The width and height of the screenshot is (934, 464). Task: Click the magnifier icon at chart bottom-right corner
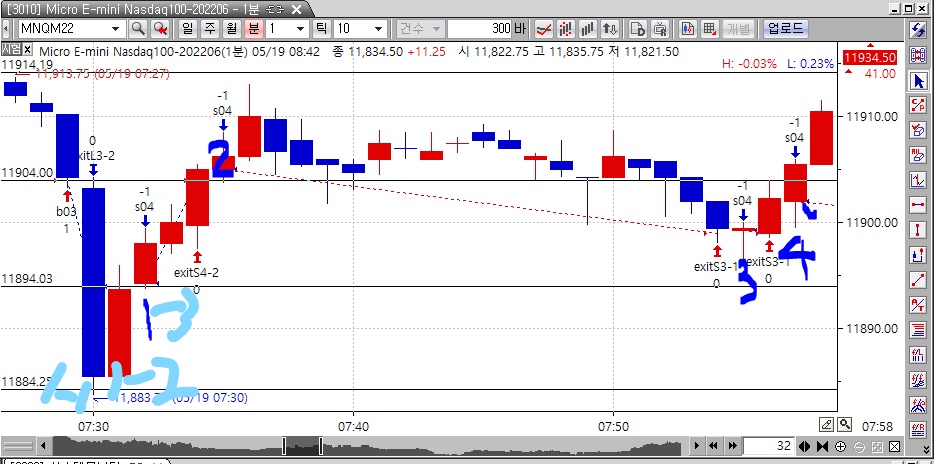[x=846, y=424]
